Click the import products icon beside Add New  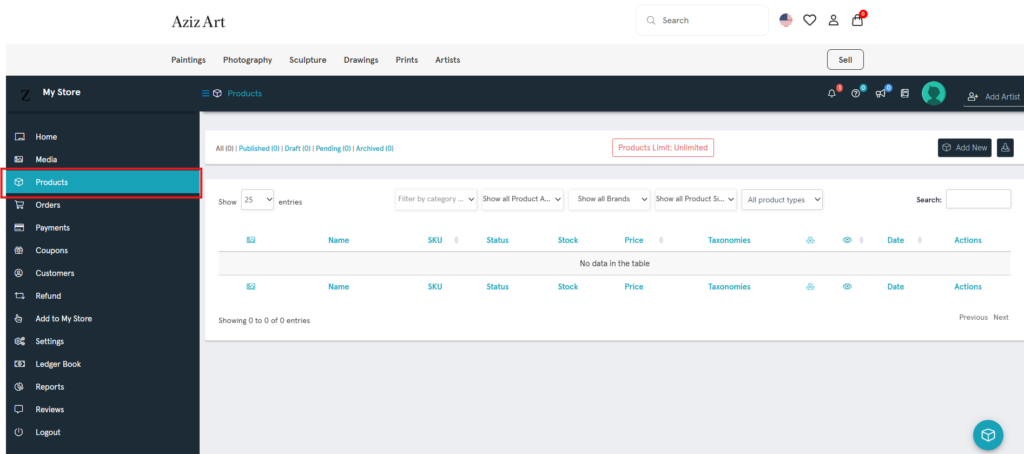pyautogui.click(x=1005, y=148)
